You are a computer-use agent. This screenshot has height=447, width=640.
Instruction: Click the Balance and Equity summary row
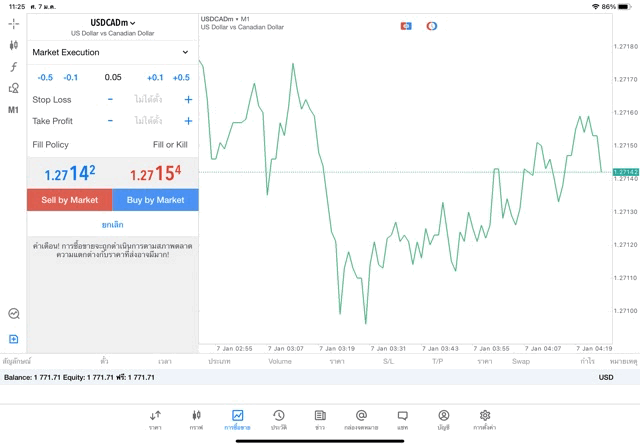coord(320,377)
